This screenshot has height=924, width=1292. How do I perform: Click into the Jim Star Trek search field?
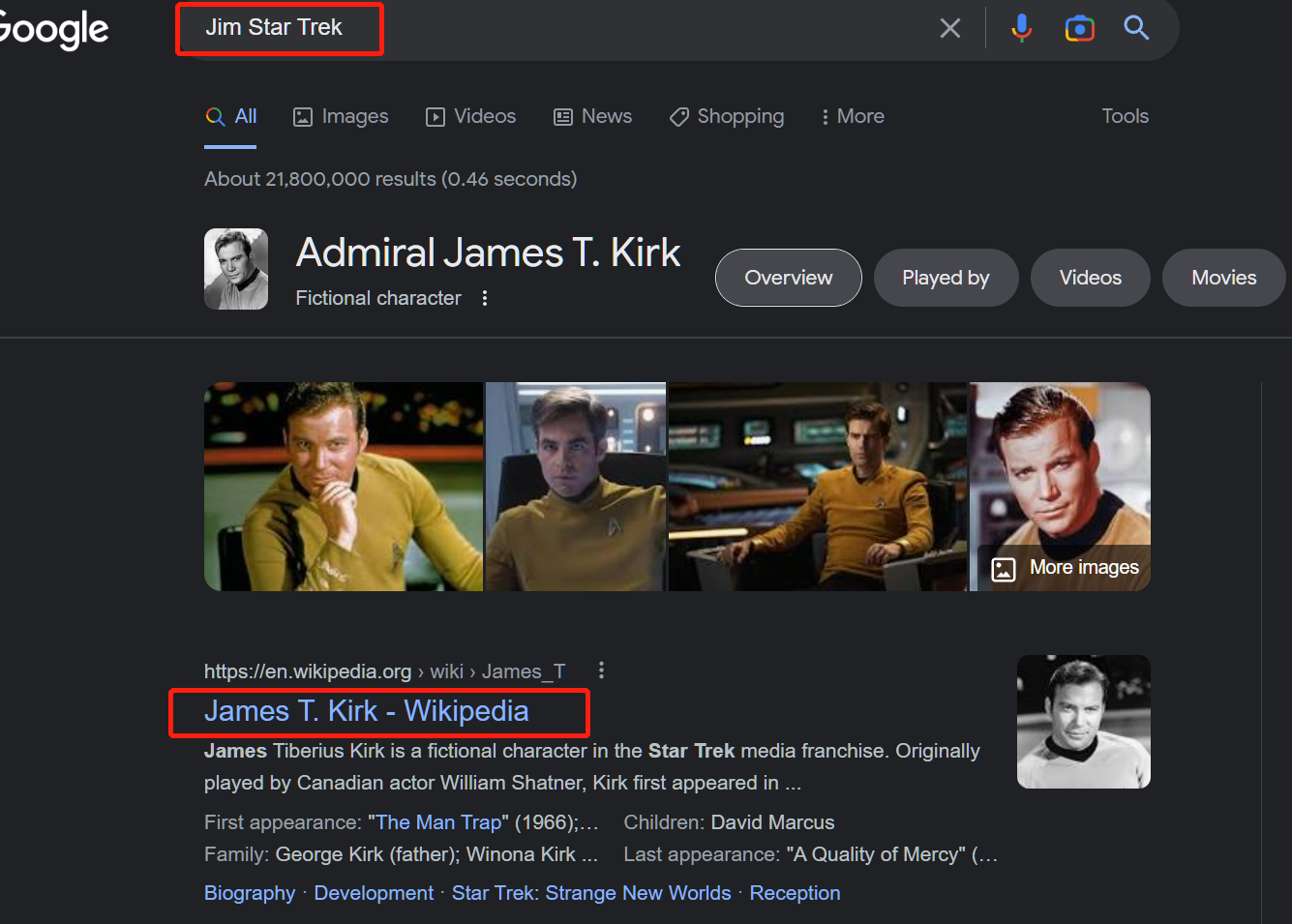click(x=581, y=28)
